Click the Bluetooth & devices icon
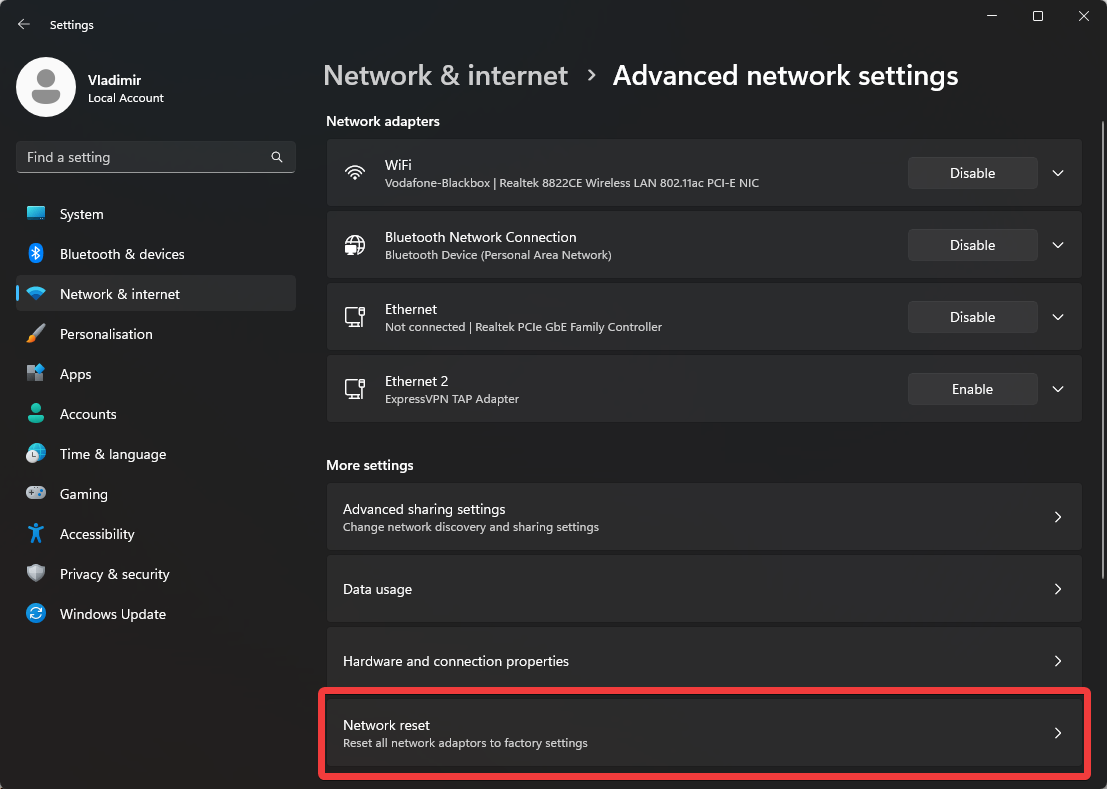1107x789 pixels. [x=36, y=254]
